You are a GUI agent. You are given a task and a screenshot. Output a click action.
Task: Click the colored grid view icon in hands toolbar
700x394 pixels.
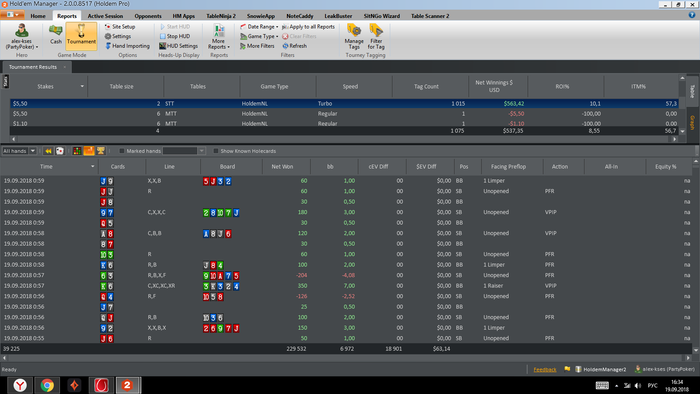coord(77,151)
